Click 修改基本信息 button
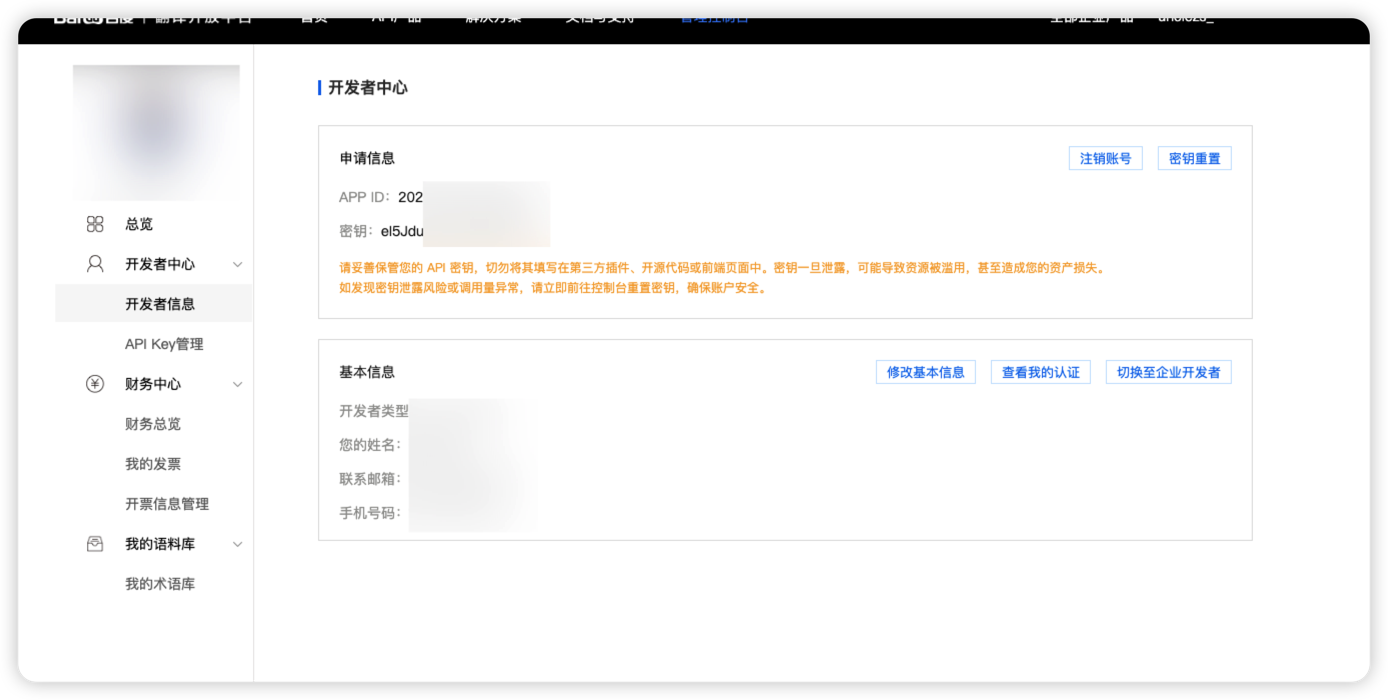 (925, 372)
